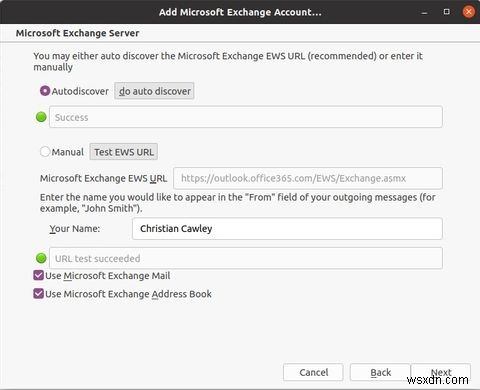Image resolution: width=480 pixels, height=390 pixels.
Task: Click the autodiscover Success status field
Action: pyautogui.click(x=246, y=117)
